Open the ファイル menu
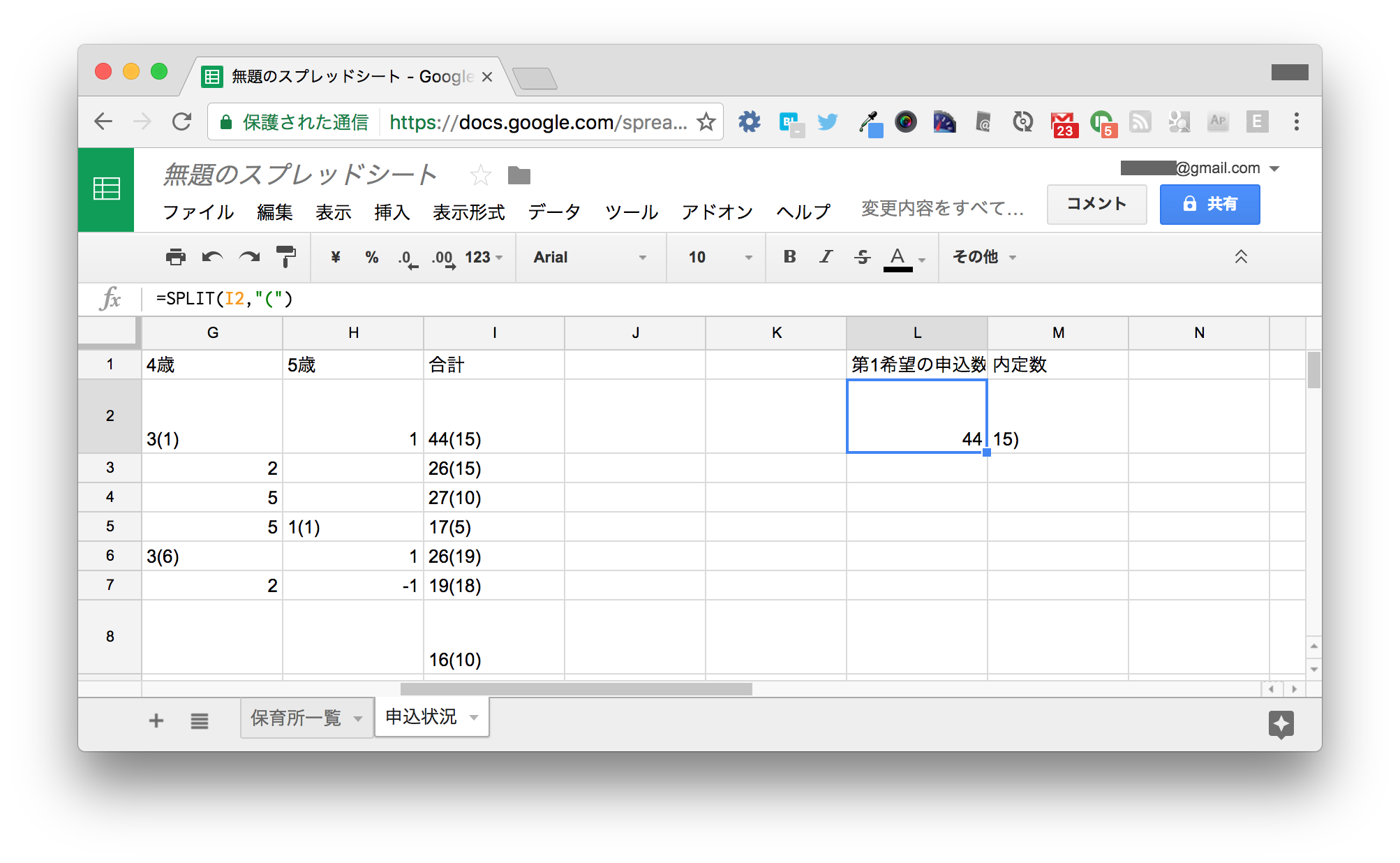The width and height of the screenshot is (1400, 863). [x=198, y=212]
